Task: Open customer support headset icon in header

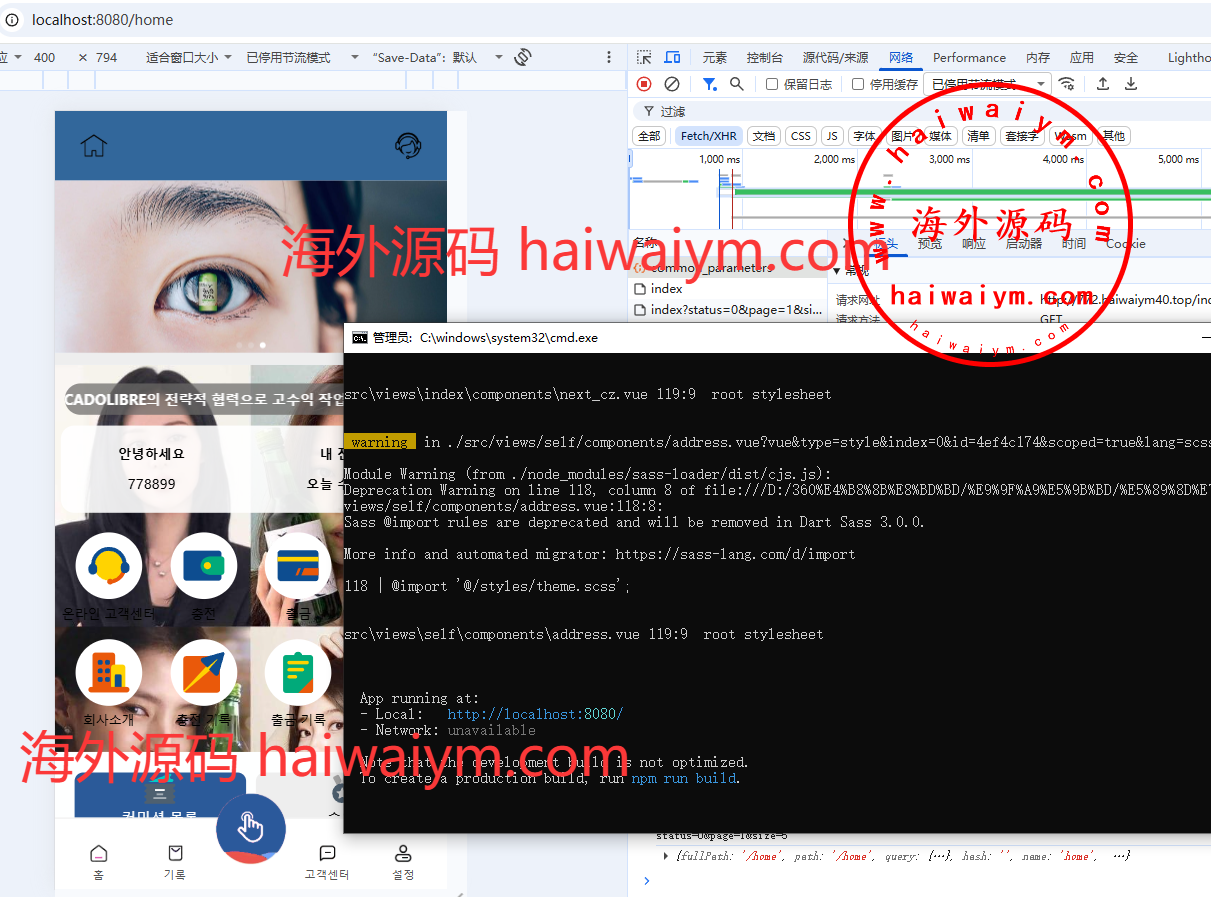Action: 407,146
